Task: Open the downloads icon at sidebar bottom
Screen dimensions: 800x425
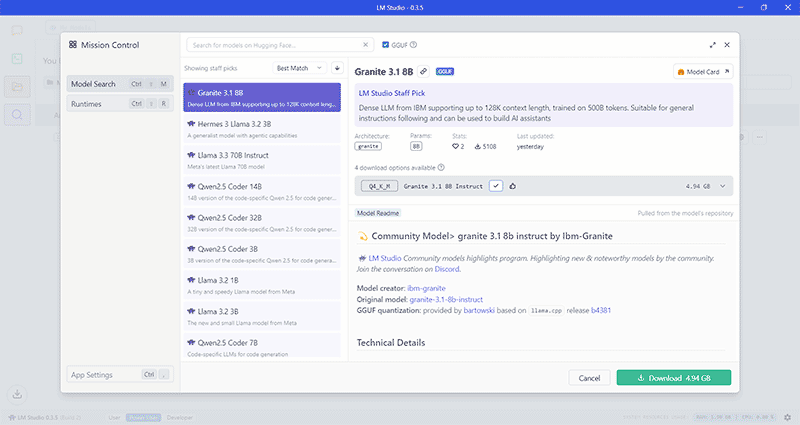Action: pos(17,394)
